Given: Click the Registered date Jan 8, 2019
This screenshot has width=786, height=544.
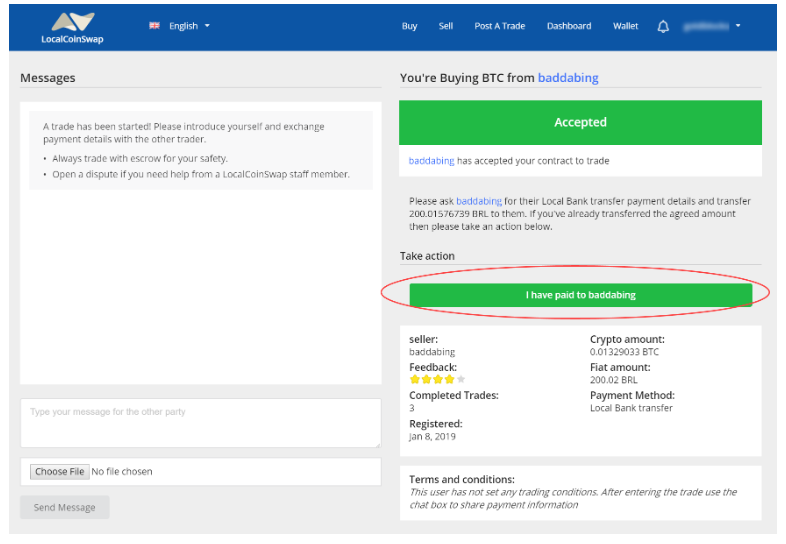Looking at the screenshot, I should (432, 437).
